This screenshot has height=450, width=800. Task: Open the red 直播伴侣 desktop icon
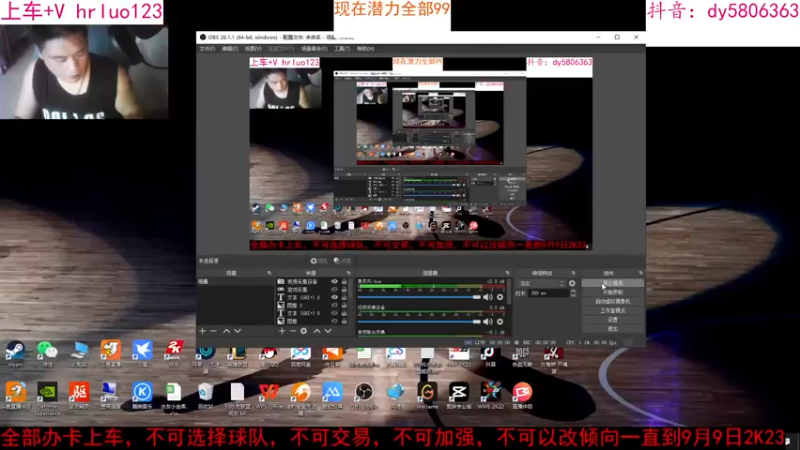click(x=522, y=394)
